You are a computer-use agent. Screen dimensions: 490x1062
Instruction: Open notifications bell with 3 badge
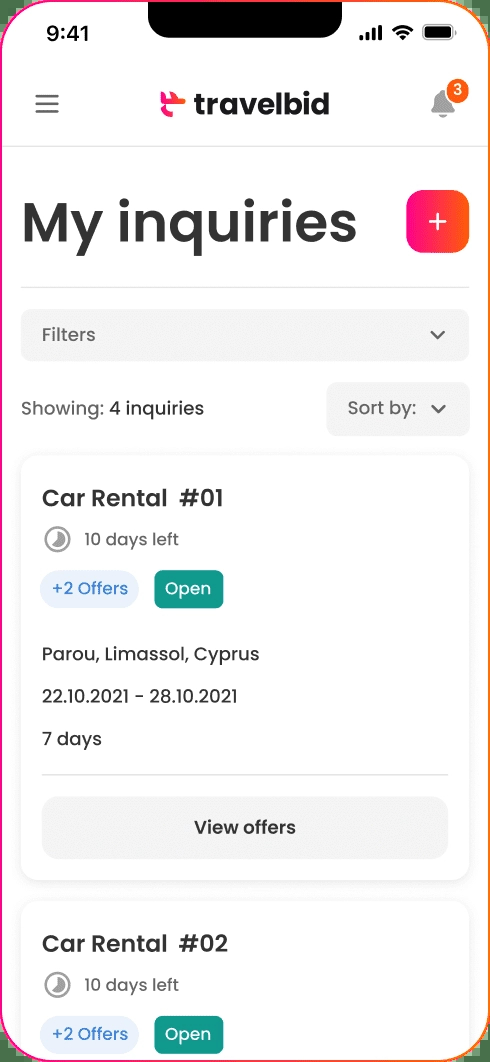pyautogui.click(x=446, y=102)
